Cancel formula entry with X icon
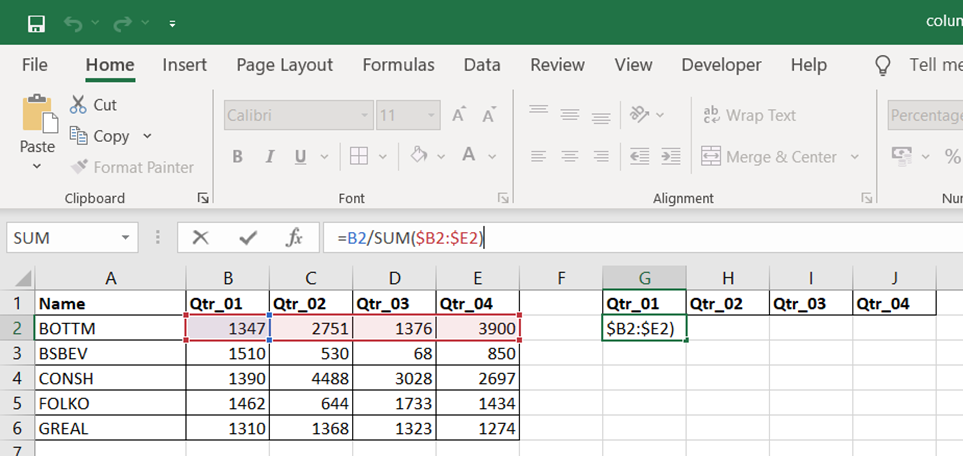Image resolution: width=963 pixels, height=456 pixels. [x=201, y=238]
